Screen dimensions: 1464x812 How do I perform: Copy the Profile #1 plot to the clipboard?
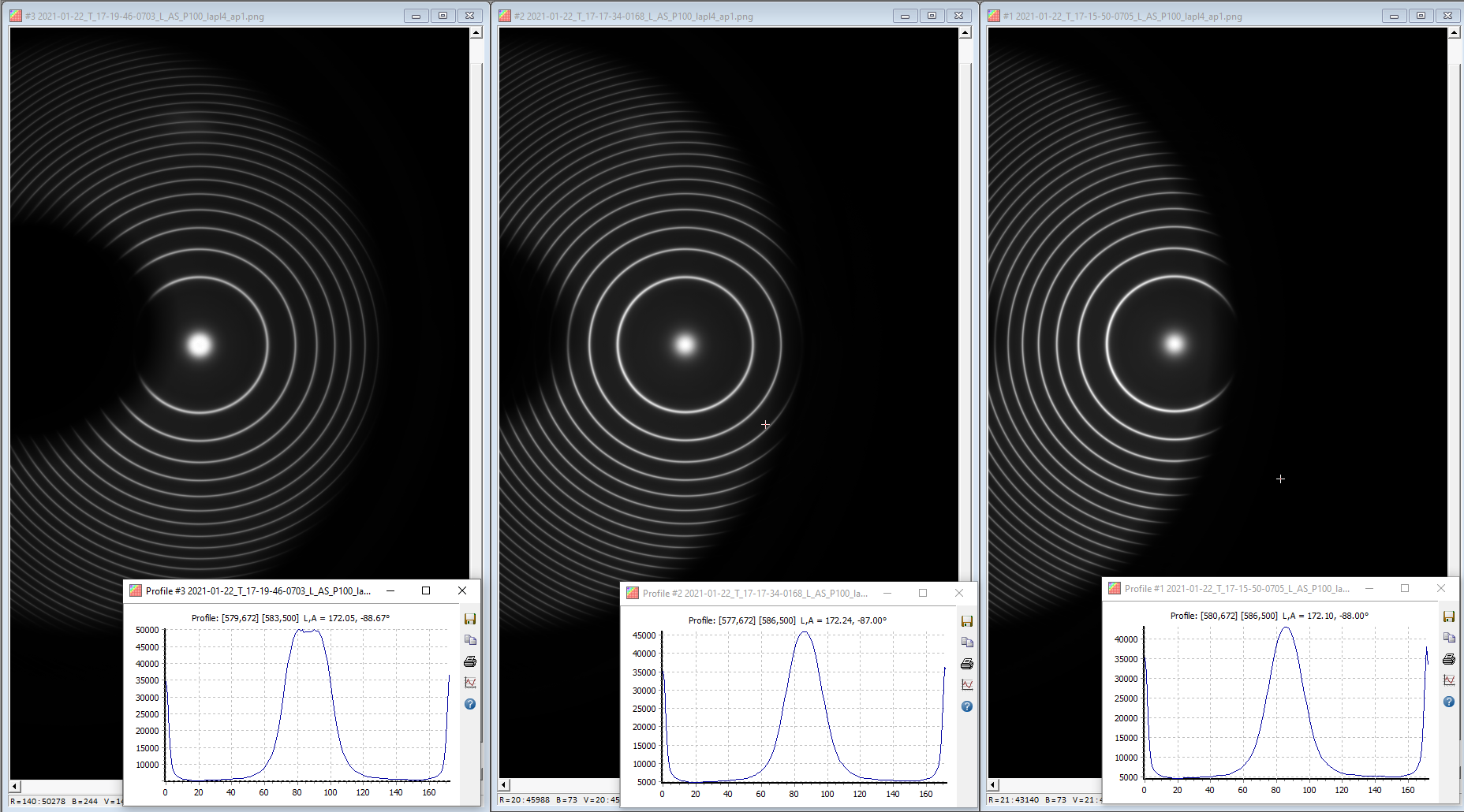click(x=1449, y=638)
